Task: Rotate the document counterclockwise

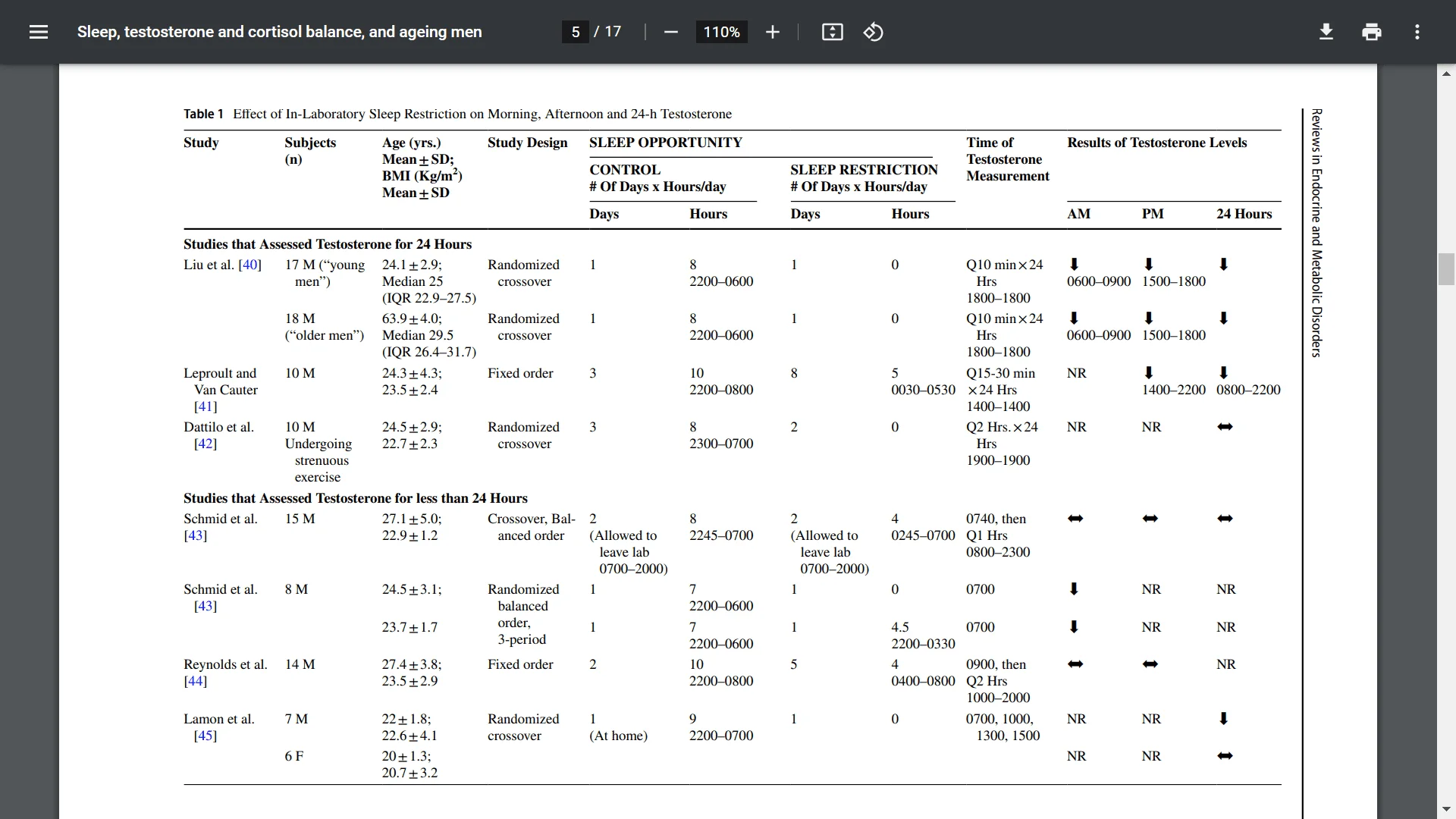Action: 873,32
